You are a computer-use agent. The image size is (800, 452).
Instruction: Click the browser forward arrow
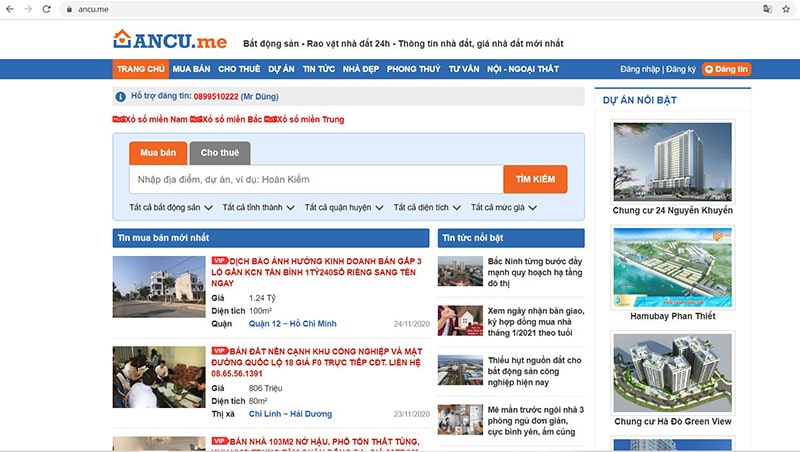coord(28,9)
